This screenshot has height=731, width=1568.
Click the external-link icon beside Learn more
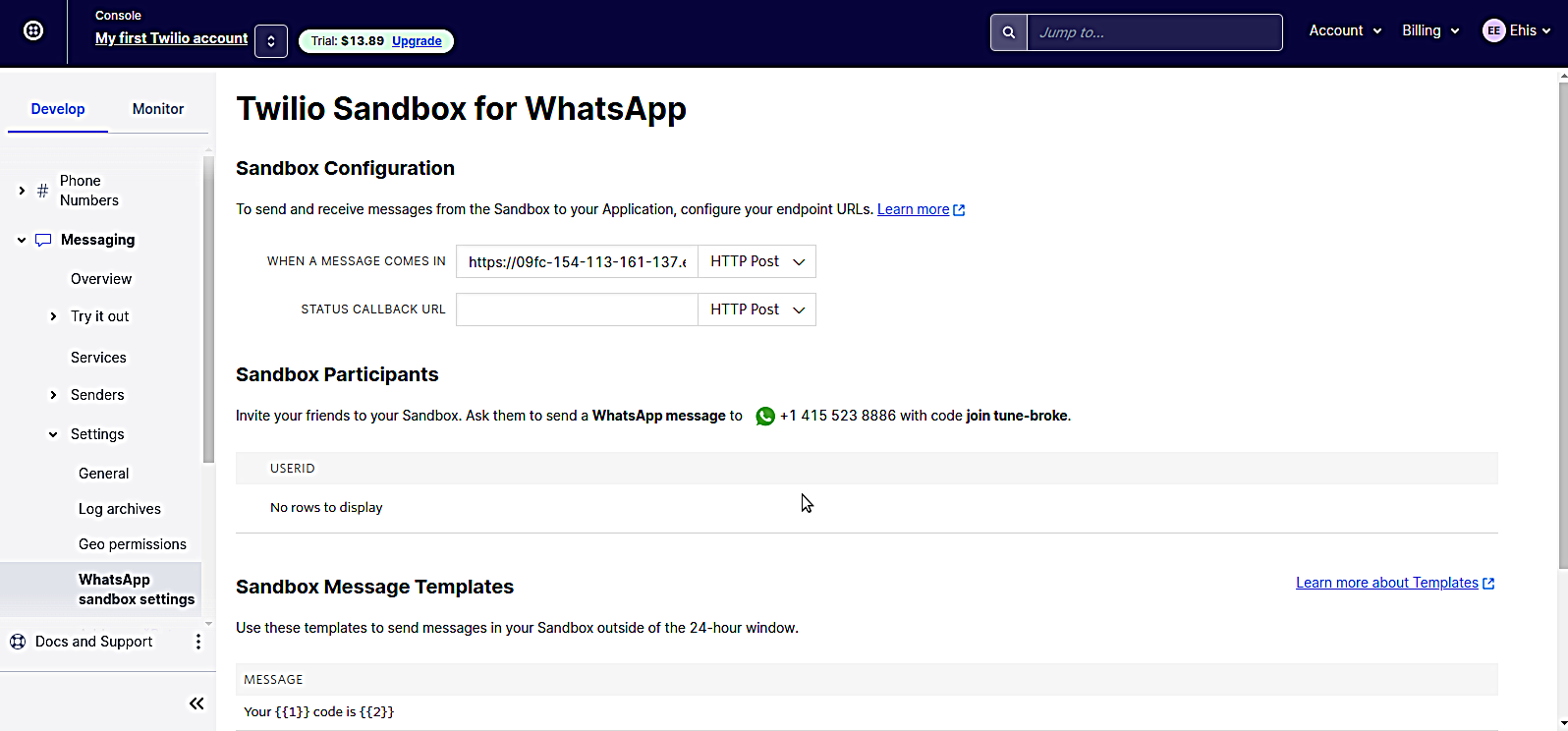coord(959,210)
